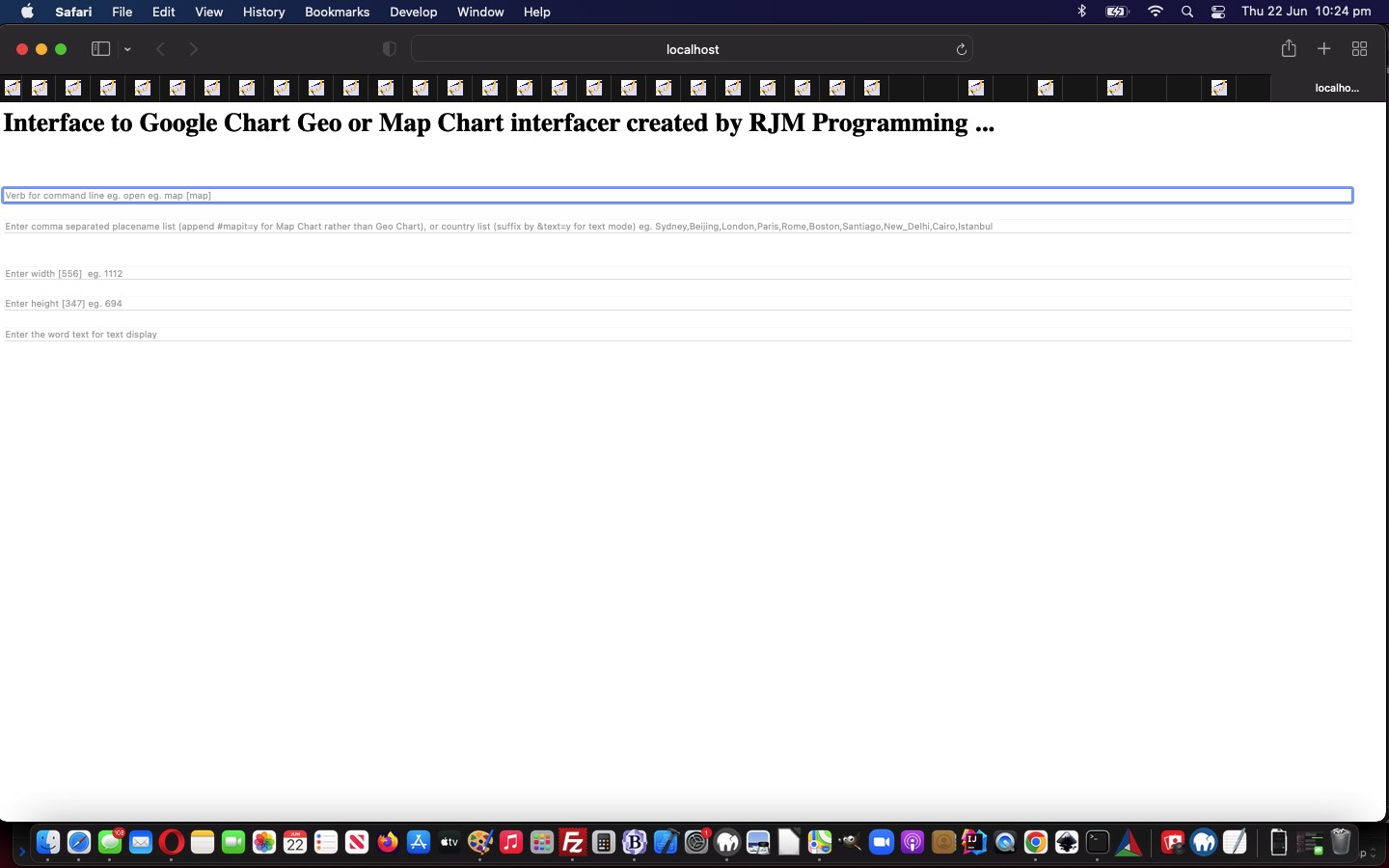Image resolution: width=1389 pixels, height=868 pixels.
Task: Open Spotlight search in the menu bar
Action: coord(1187,12)
